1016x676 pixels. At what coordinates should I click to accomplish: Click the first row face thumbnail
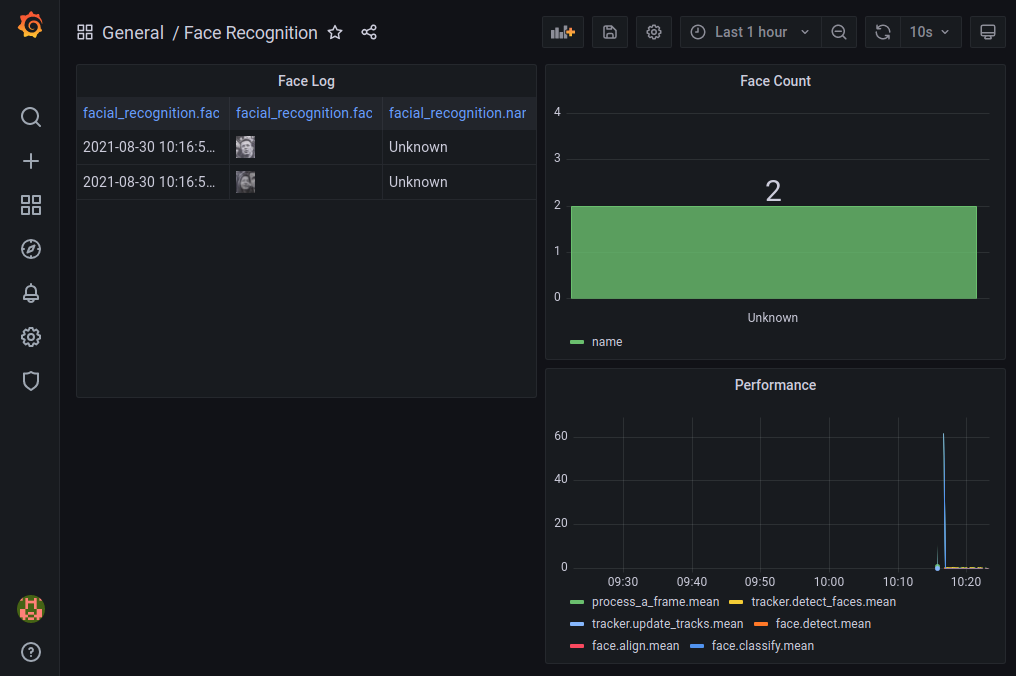tap(245, 147)
